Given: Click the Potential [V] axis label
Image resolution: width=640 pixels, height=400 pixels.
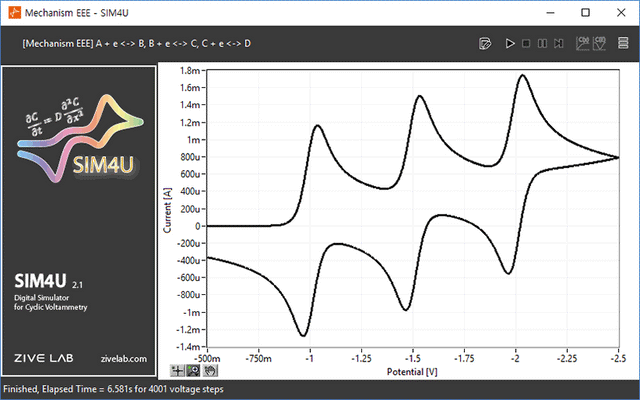Looking at the screenshot, I should (412, 371).
